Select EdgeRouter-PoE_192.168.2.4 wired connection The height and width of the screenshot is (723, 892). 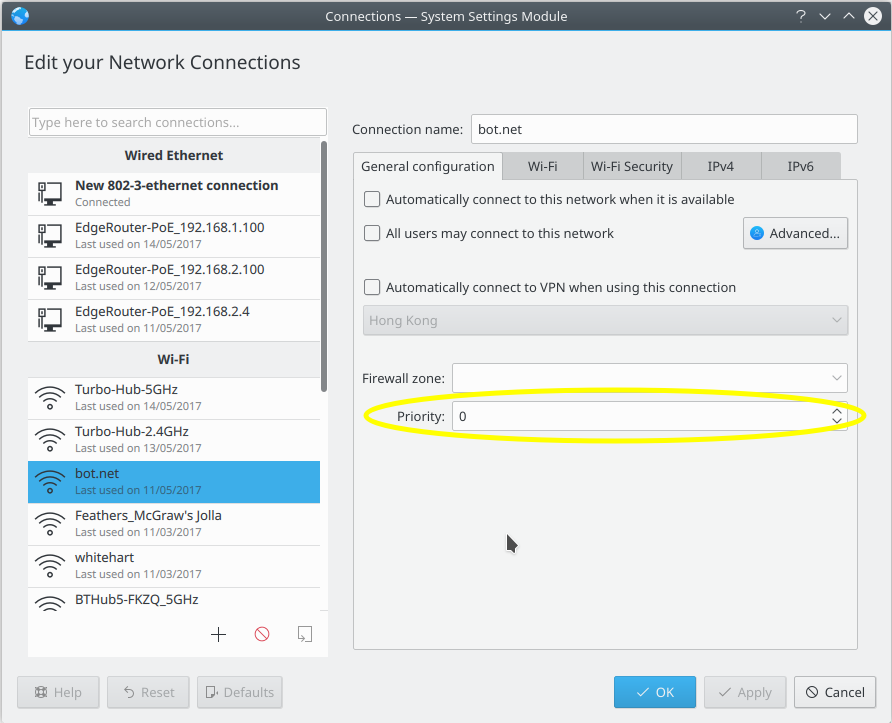coord(174,319)
